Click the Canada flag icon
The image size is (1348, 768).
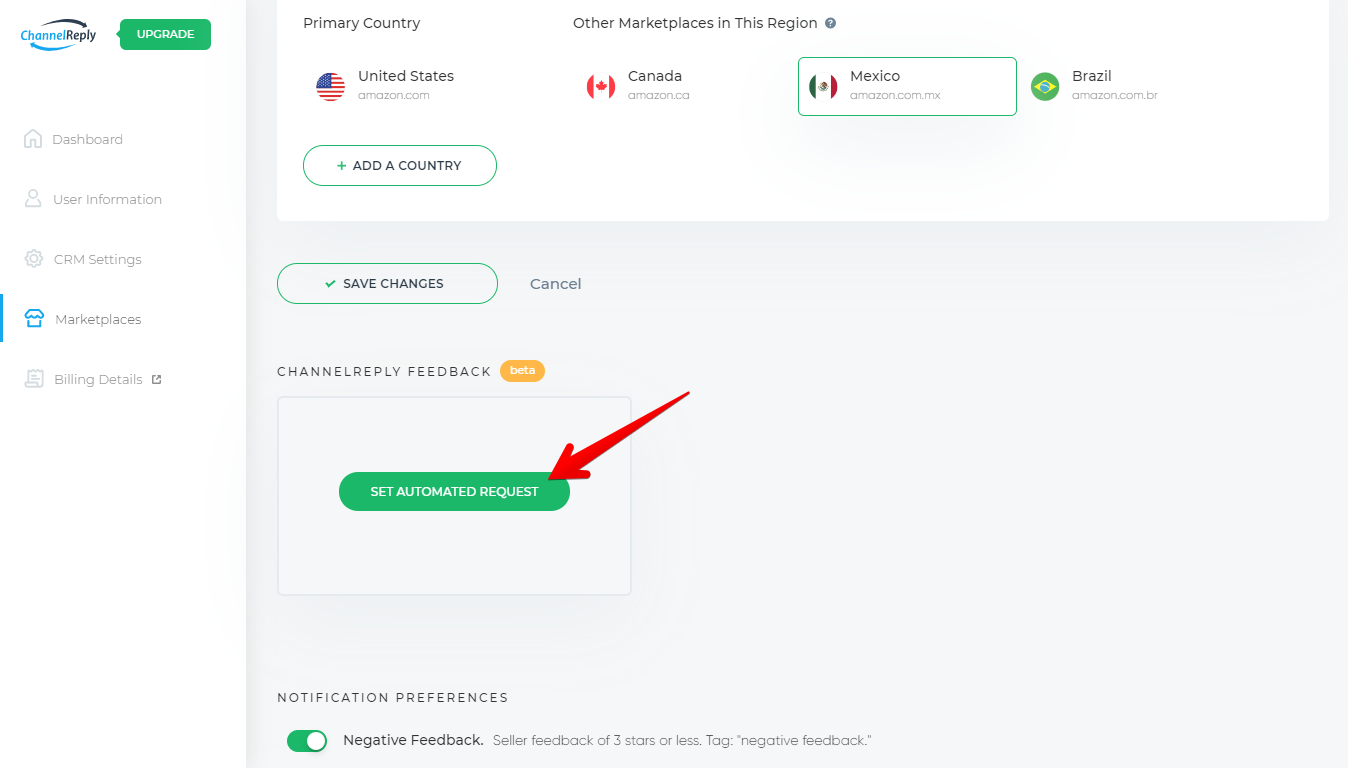click(601, 87)
